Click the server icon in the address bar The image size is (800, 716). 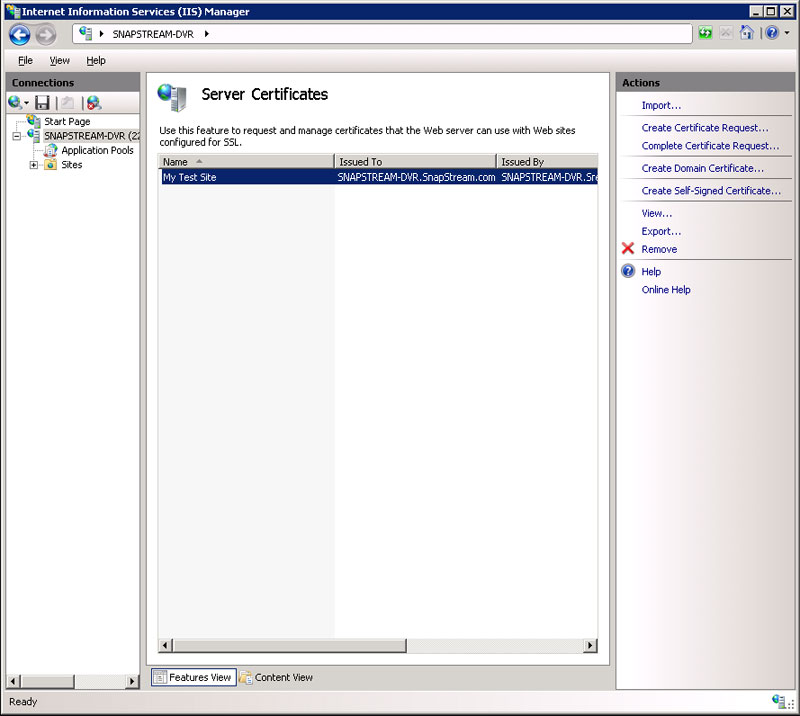click(86, 34)
